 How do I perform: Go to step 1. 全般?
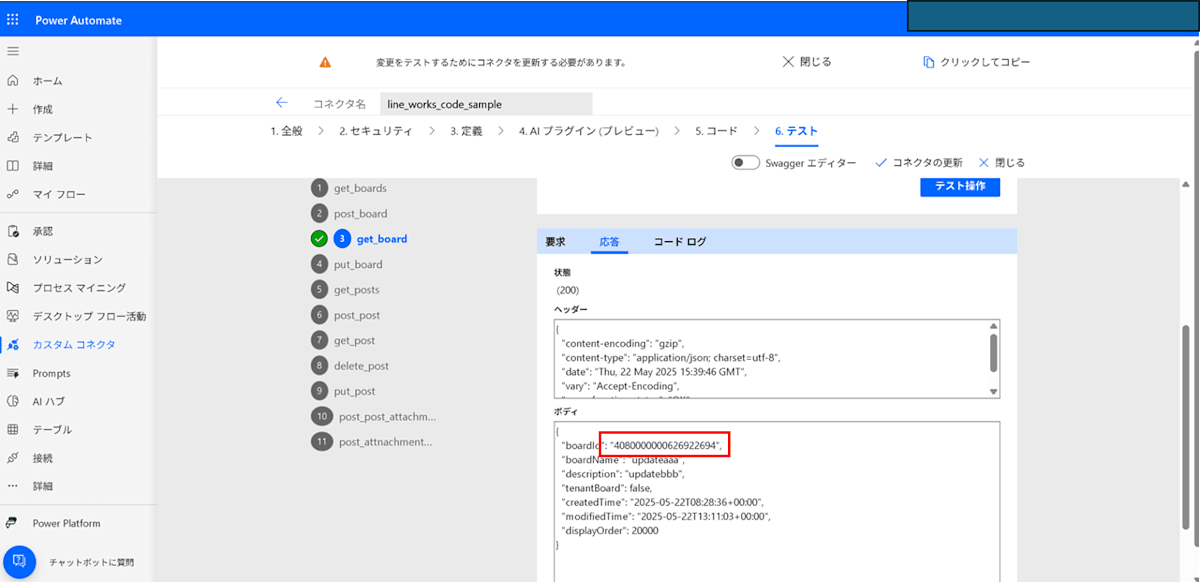coord(287,131)
